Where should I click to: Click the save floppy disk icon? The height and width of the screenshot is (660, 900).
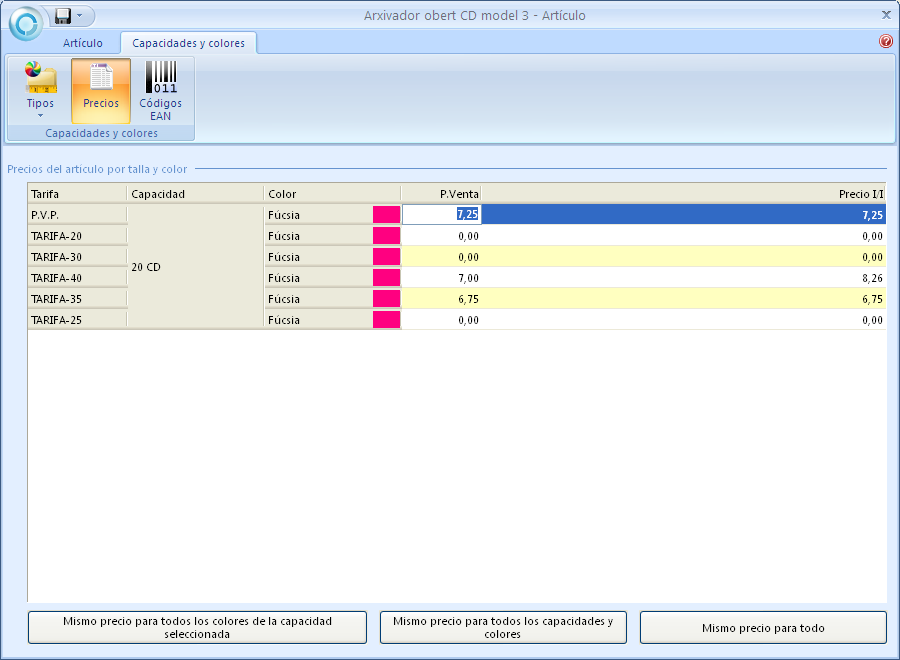click(64, 16)
